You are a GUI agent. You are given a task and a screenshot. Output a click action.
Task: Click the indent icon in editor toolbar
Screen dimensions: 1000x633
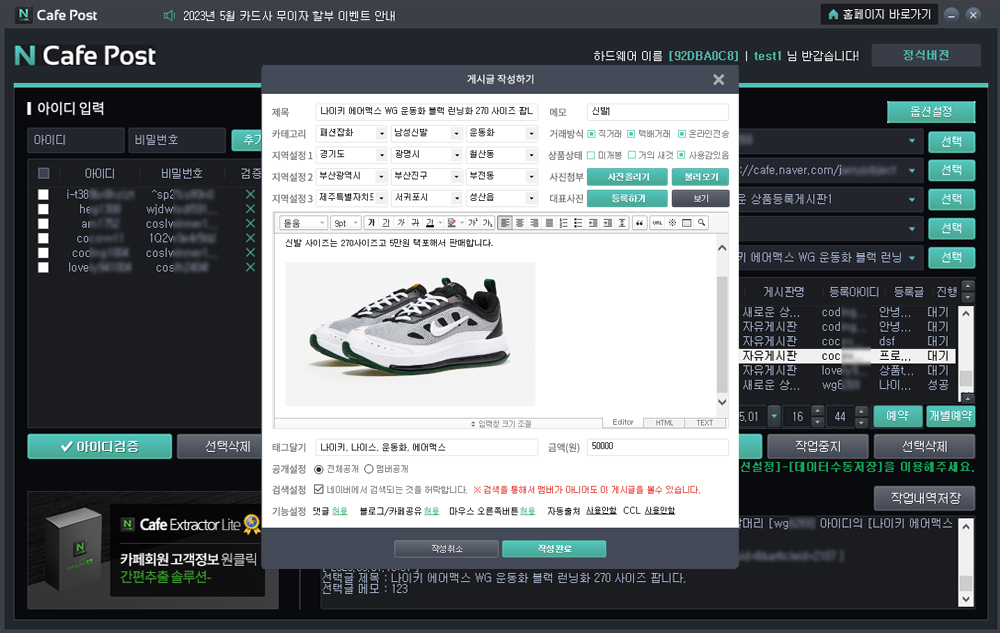coord(608,222)
